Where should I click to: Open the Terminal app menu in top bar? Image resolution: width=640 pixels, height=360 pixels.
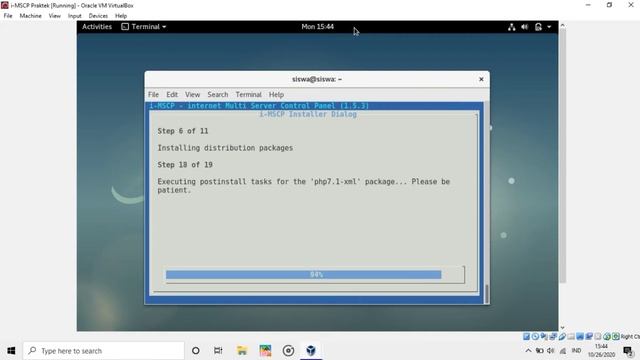144,27
